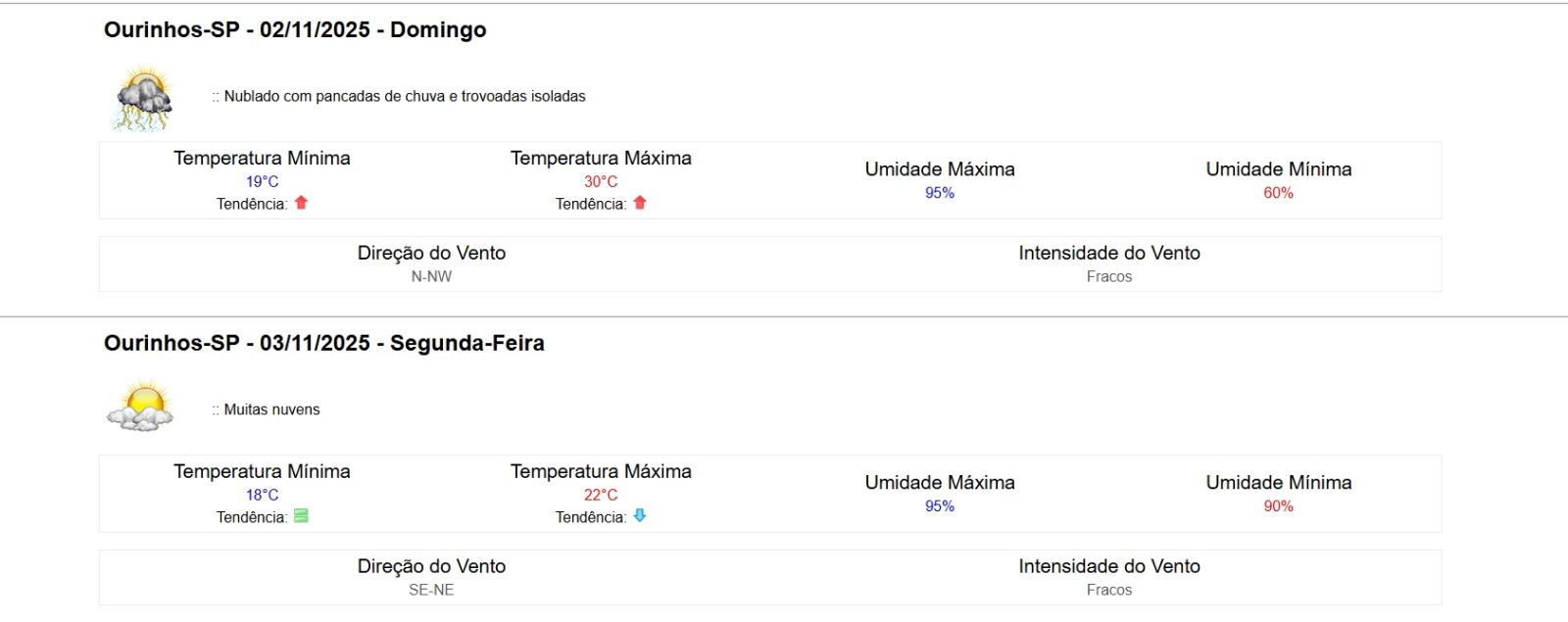
Task: Click the 'Nublado com pancadas de chuva' description
Action: [404, 96]
